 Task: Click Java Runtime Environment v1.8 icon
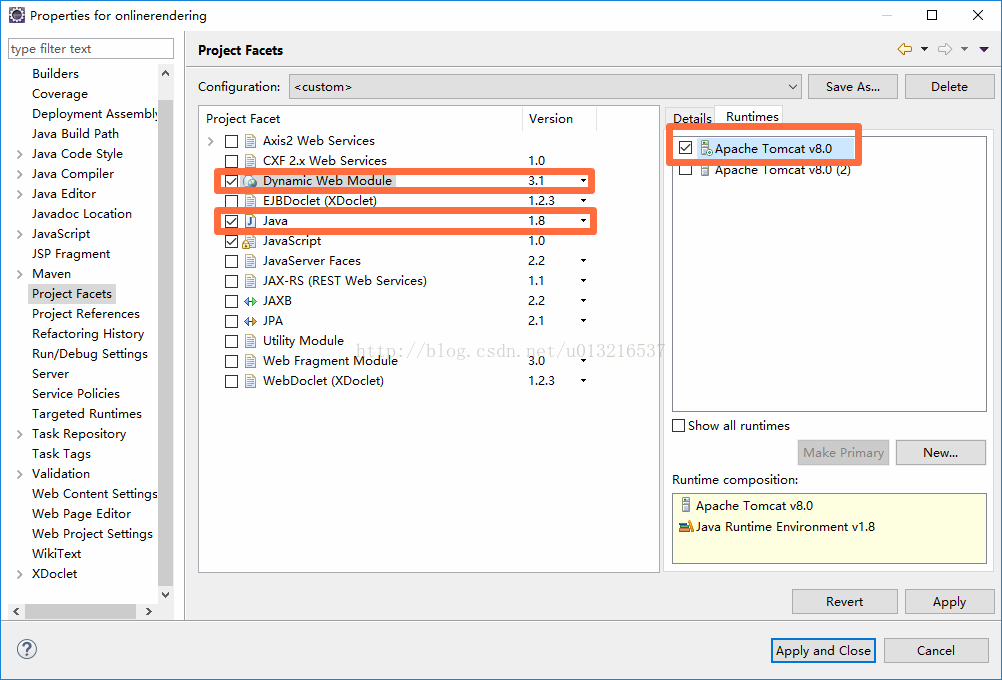[x=686, y=527]
